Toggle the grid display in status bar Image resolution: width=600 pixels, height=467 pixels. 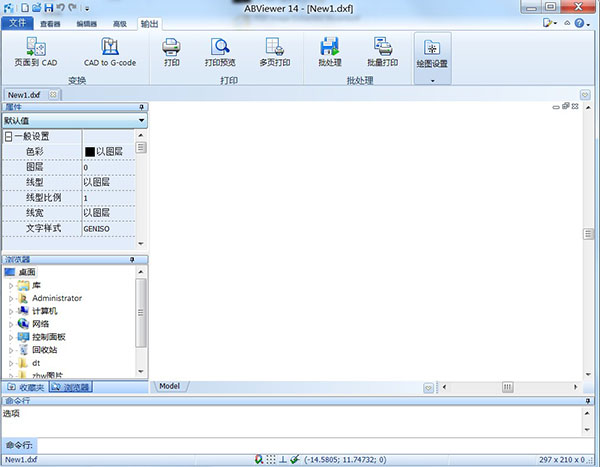(270, 460)
